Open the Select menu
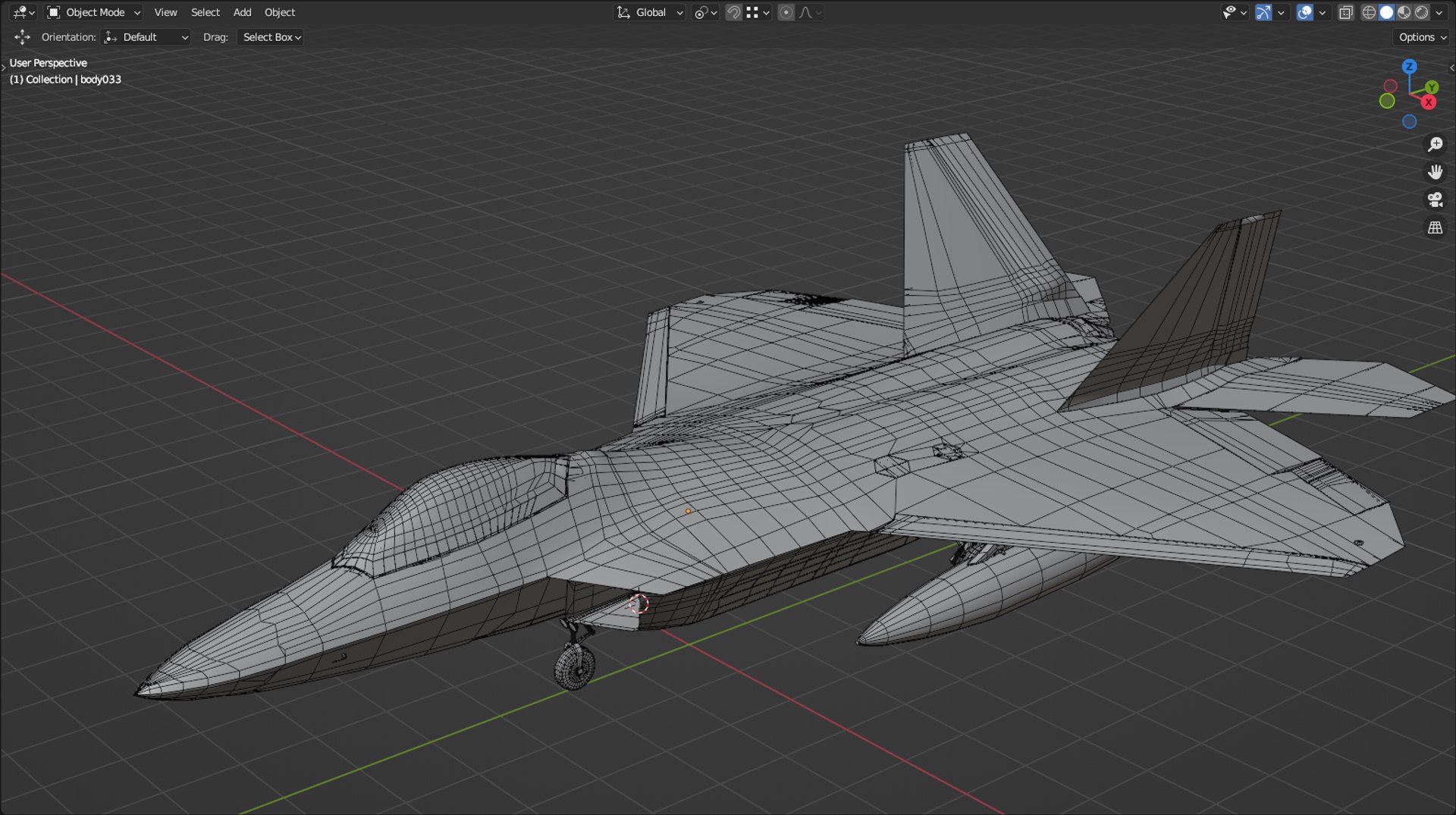 tap(205, 12)
